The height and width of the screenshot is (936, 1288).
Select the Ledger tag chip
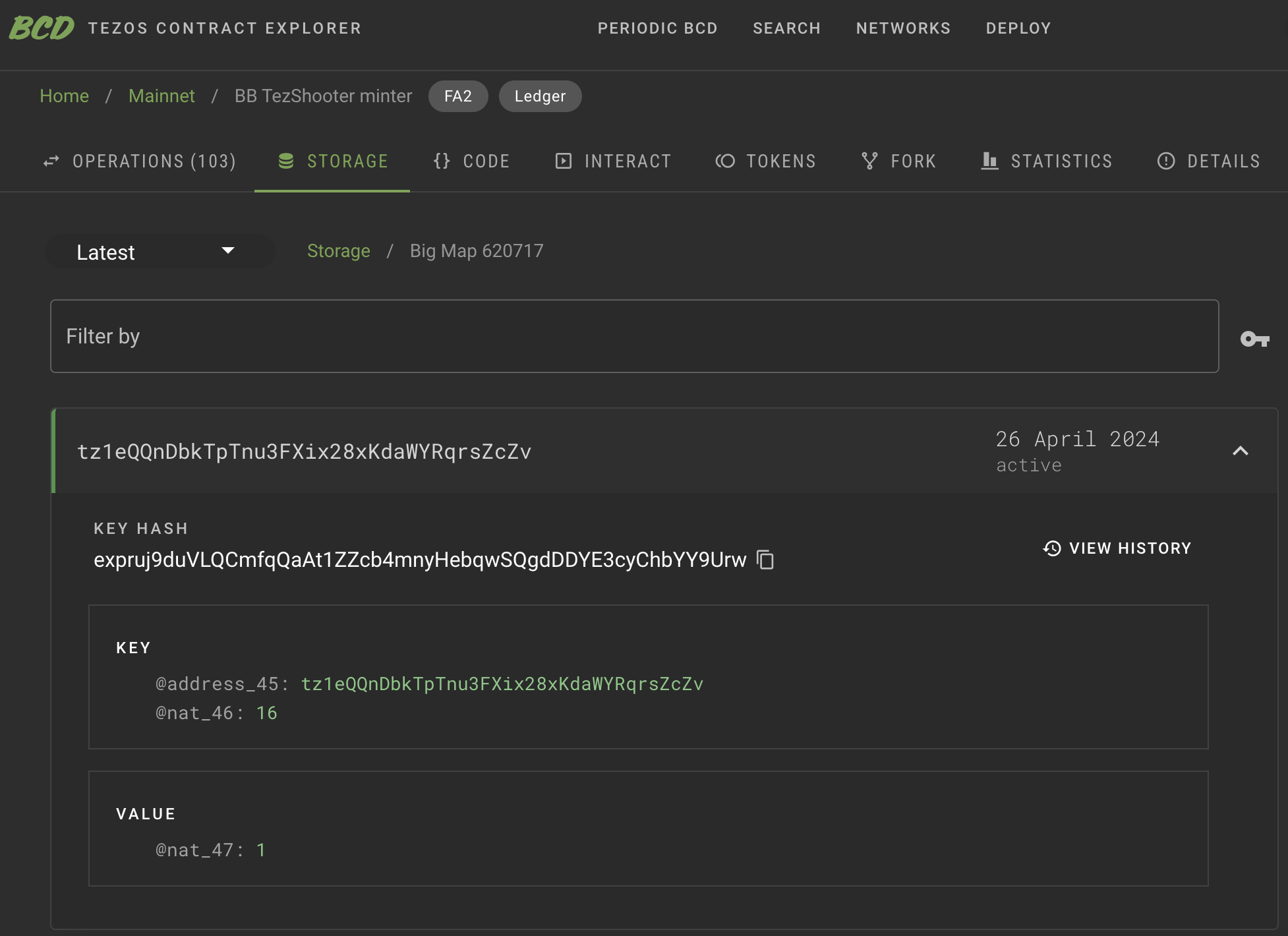(539, 96)
